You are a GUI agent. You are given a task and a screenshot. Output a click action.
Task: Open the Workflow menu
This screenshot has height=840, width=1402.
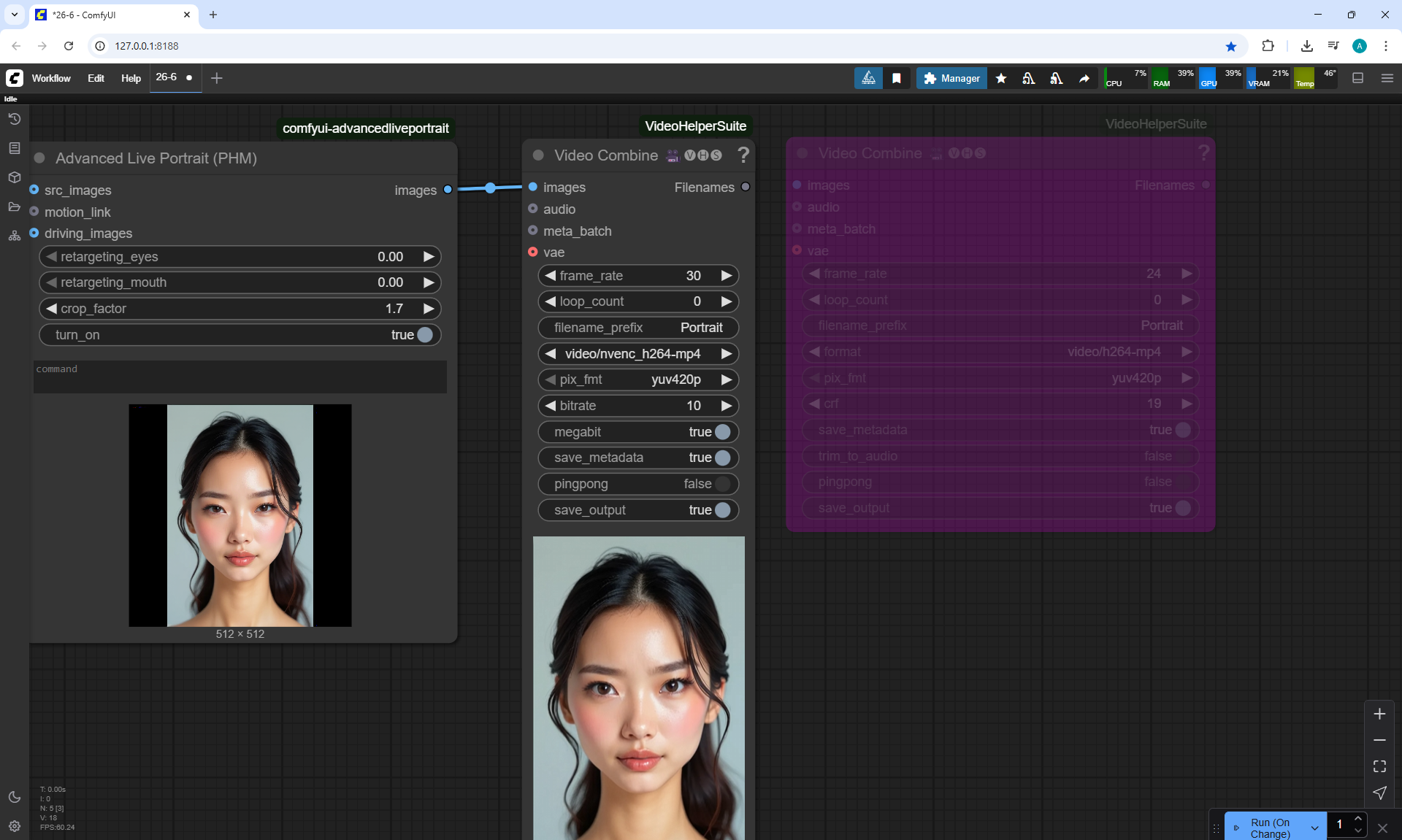tap(51, 78)
